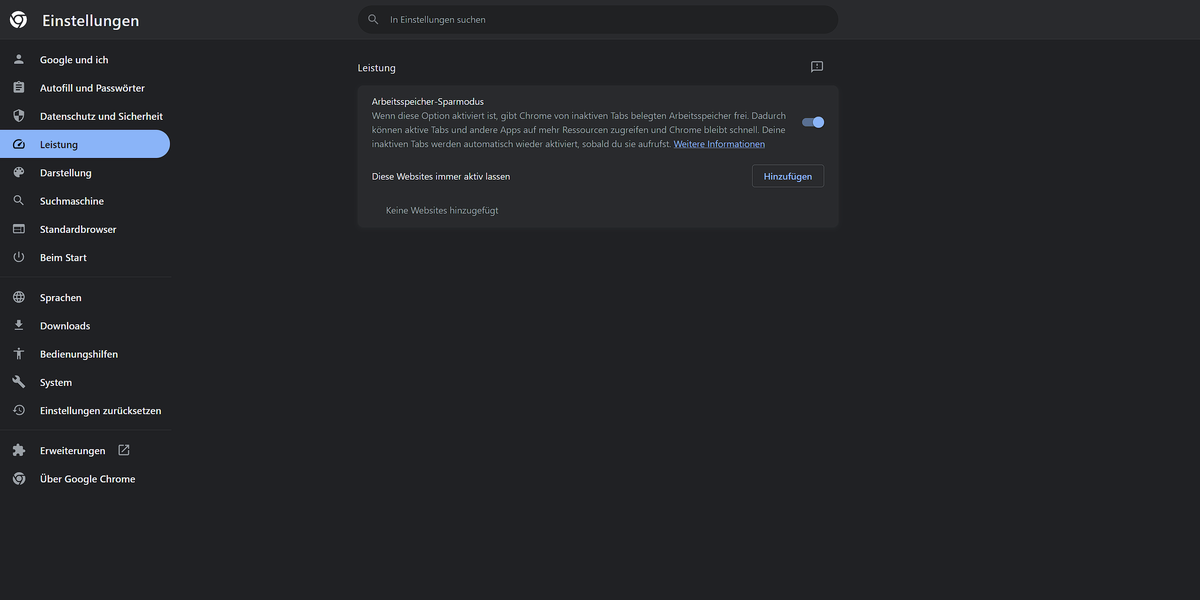The image size is (1200, 600).
Task: Click the external link icon next to Erweiterungen
Action: [x=124, y=450]
